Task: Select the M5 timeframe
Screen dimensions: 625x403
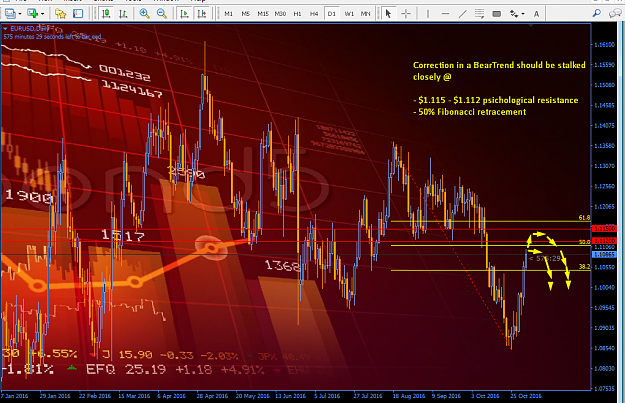Action: (x=246, y=14)
